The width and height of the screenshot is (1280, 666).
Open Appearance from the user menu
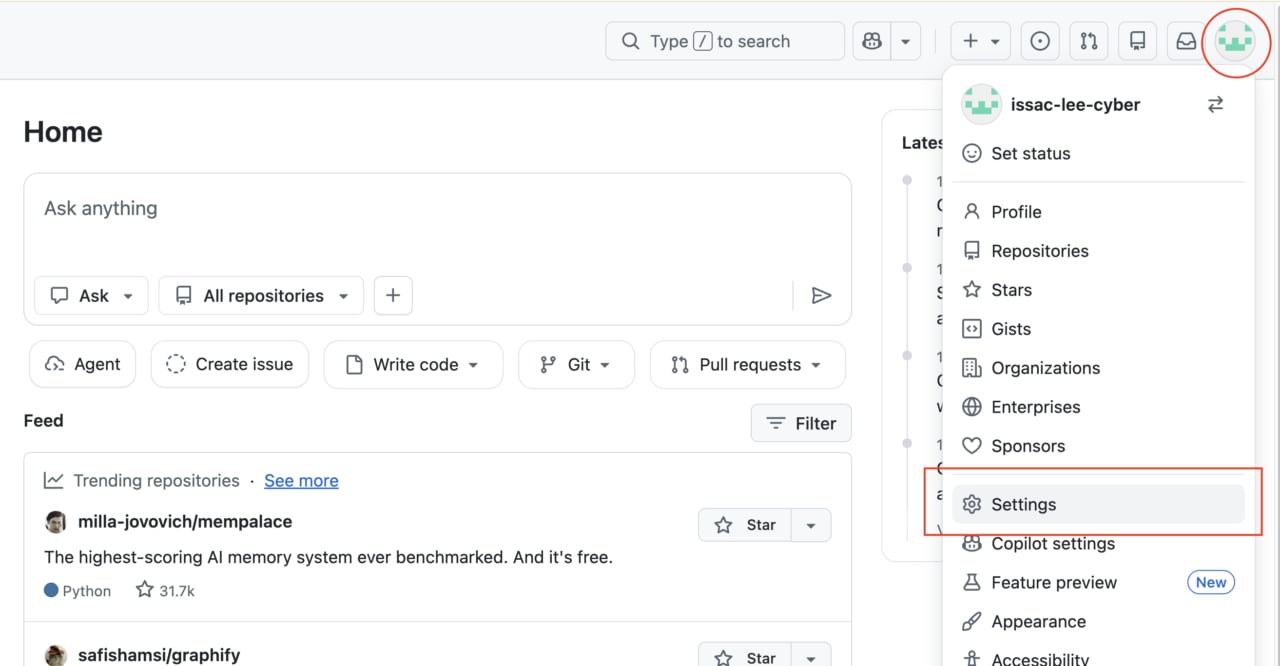1098,621
